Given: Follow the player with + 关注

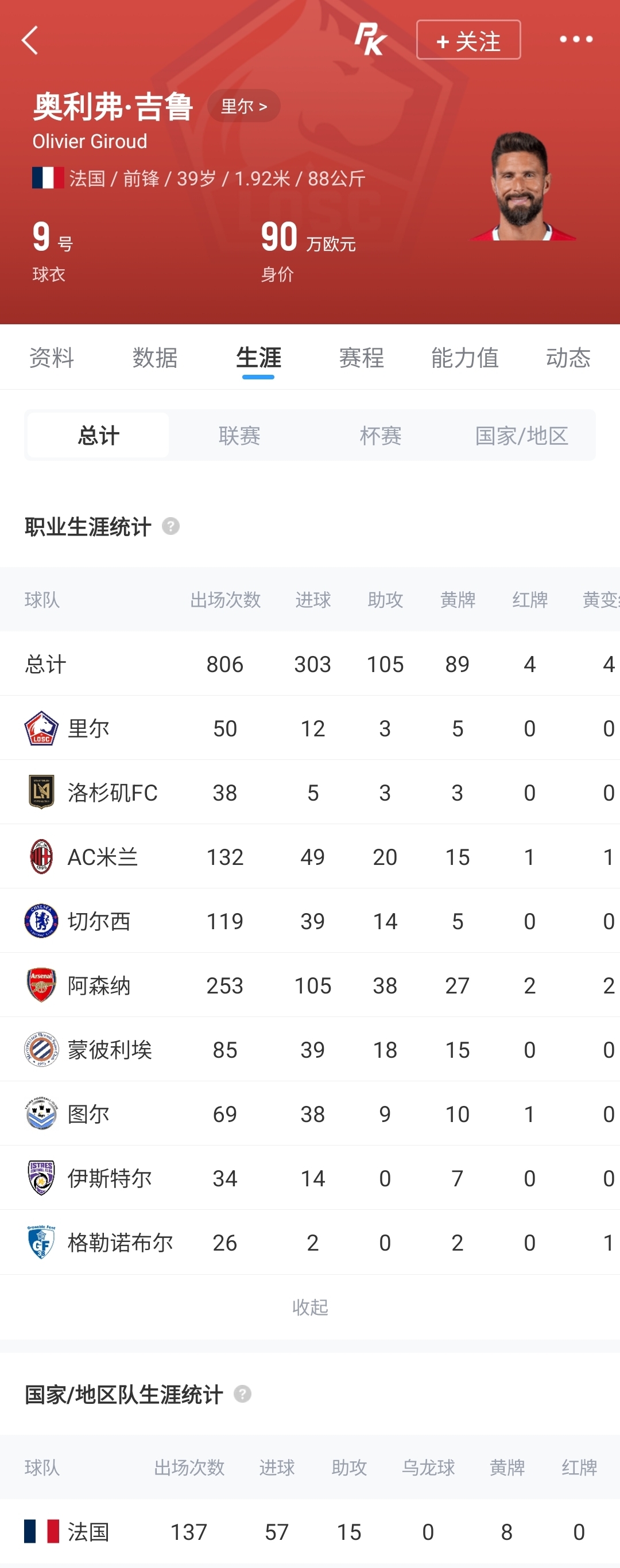Looking at the screenshot, I should [x=468, y=40].
